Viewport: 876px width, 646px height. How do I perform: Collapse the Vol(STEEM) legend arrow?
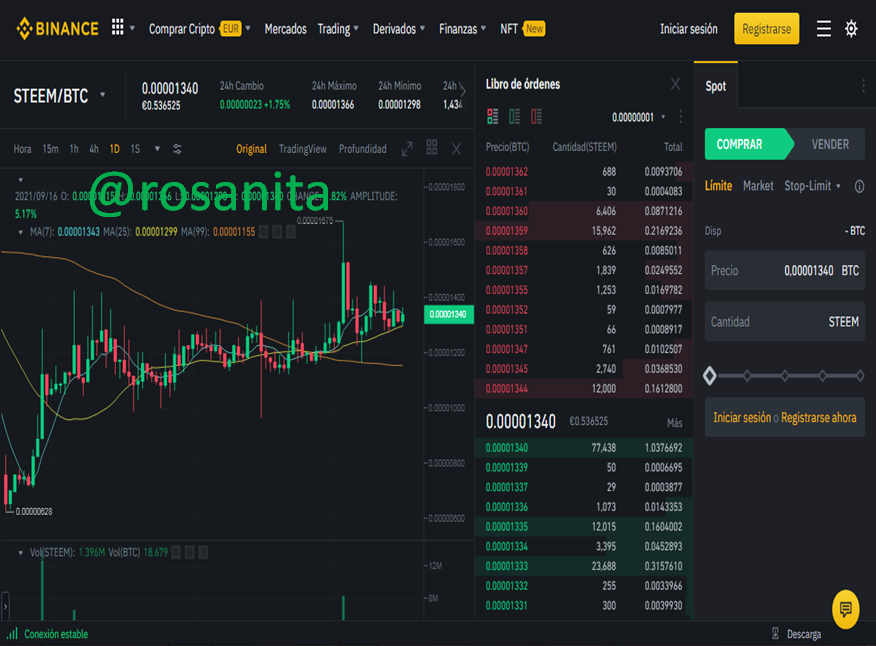21,553
